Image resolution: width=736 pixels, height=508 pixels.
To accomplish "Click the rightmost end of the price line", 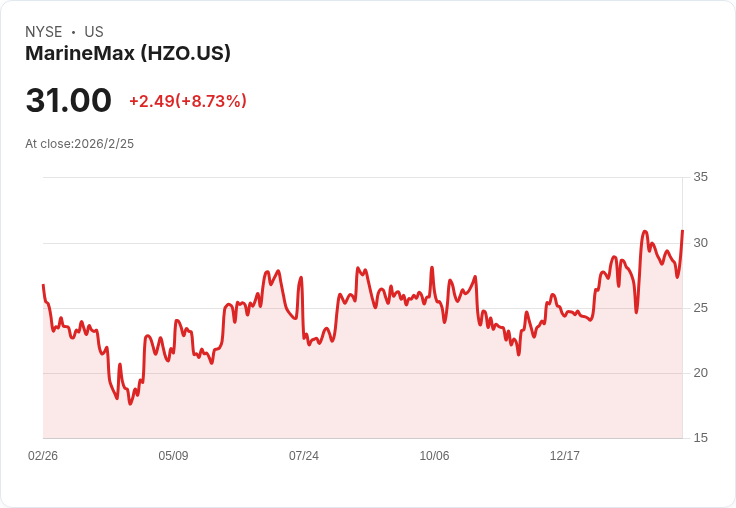I will (682, 232).
